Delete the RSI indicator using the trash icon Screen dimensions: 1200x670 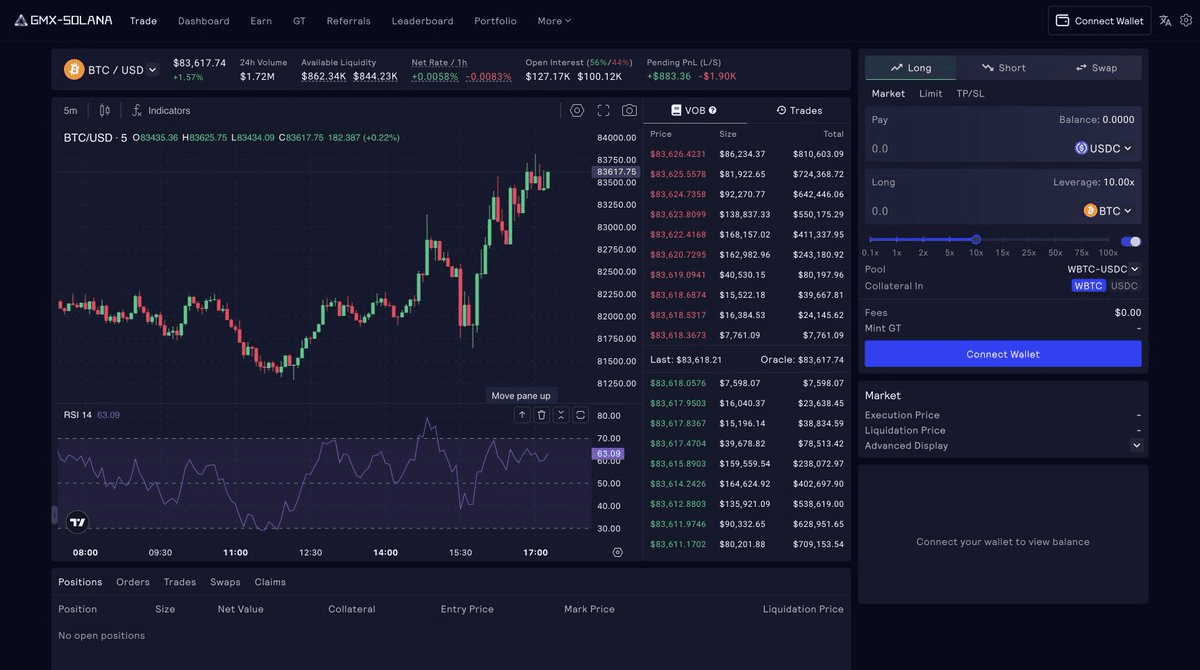(541, 414)
